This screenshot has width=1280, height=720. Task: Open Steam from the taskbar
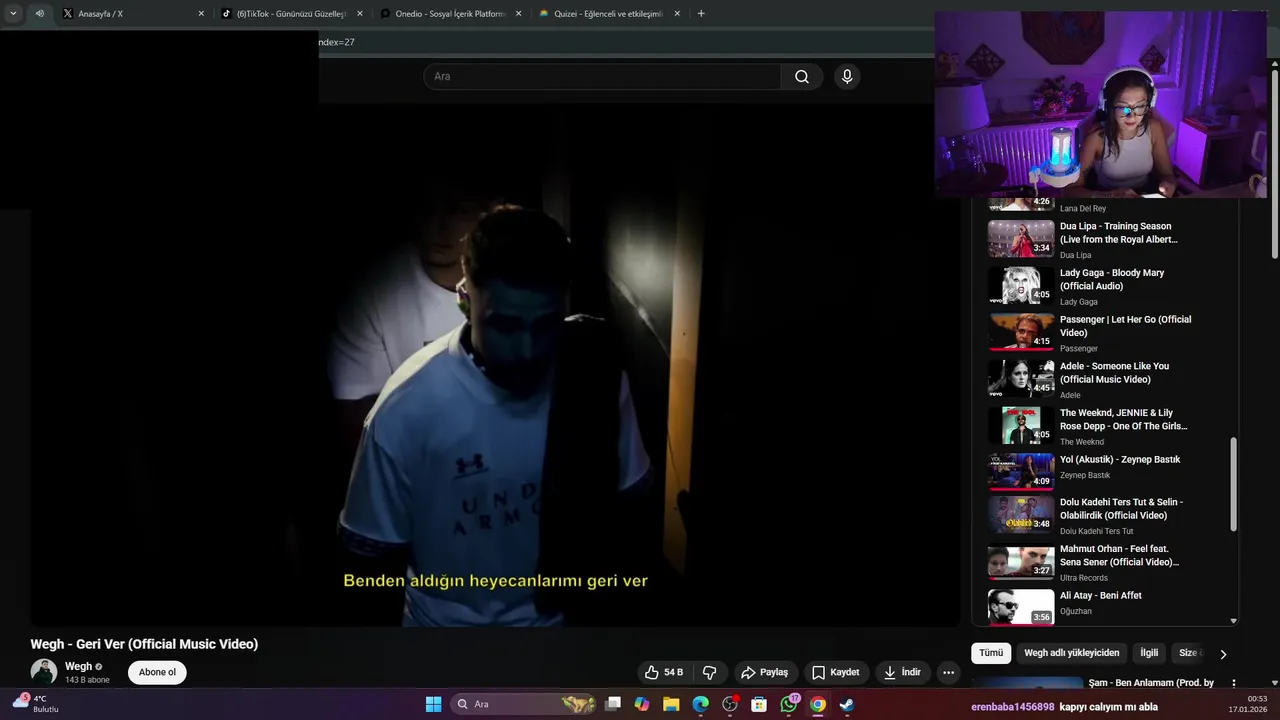pos(847,704)
